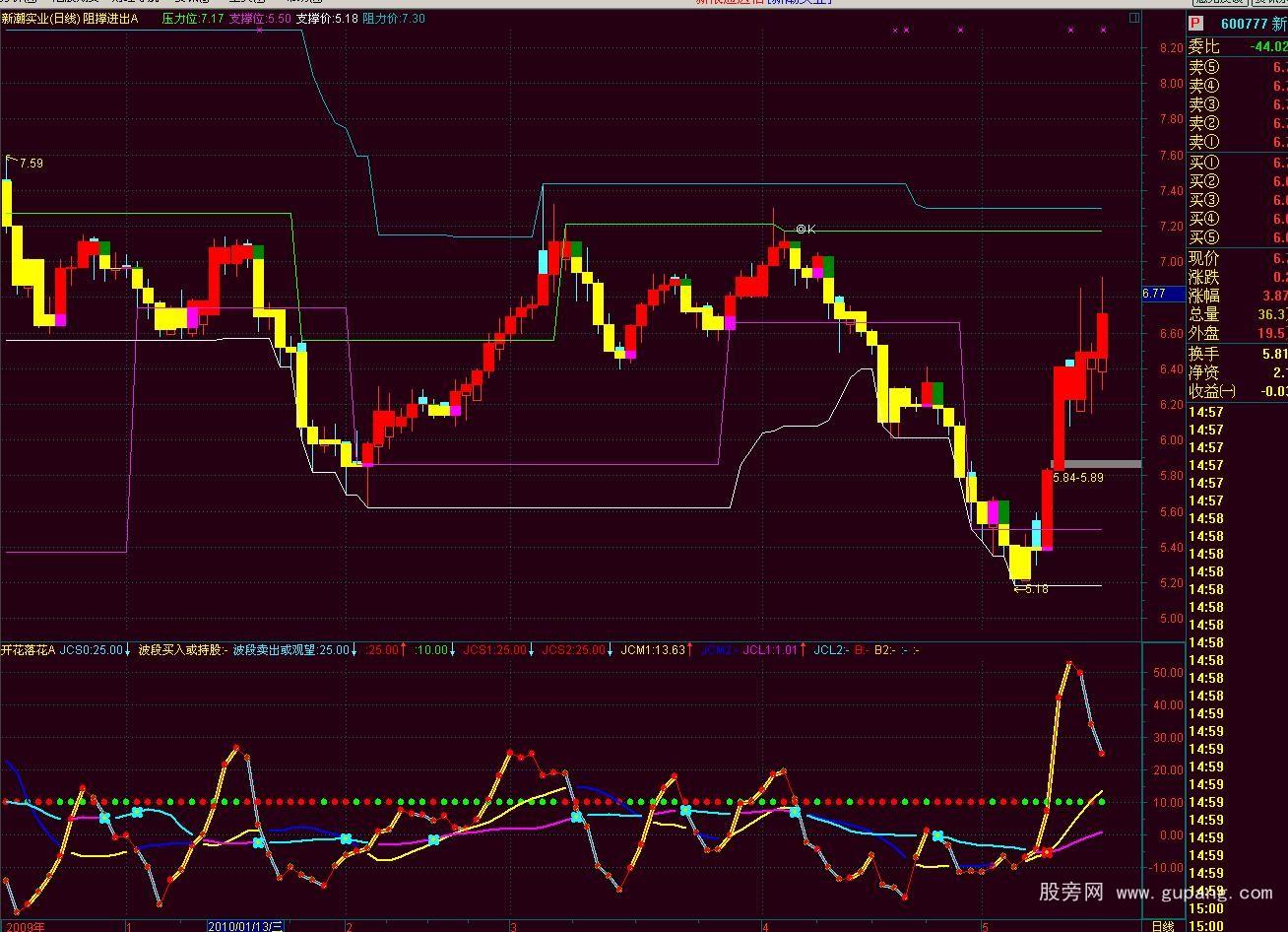This screenshot has width=1288, height=932.
Task: Click the 阻力价:7.30 indicator value
Action: click(394, 19)
